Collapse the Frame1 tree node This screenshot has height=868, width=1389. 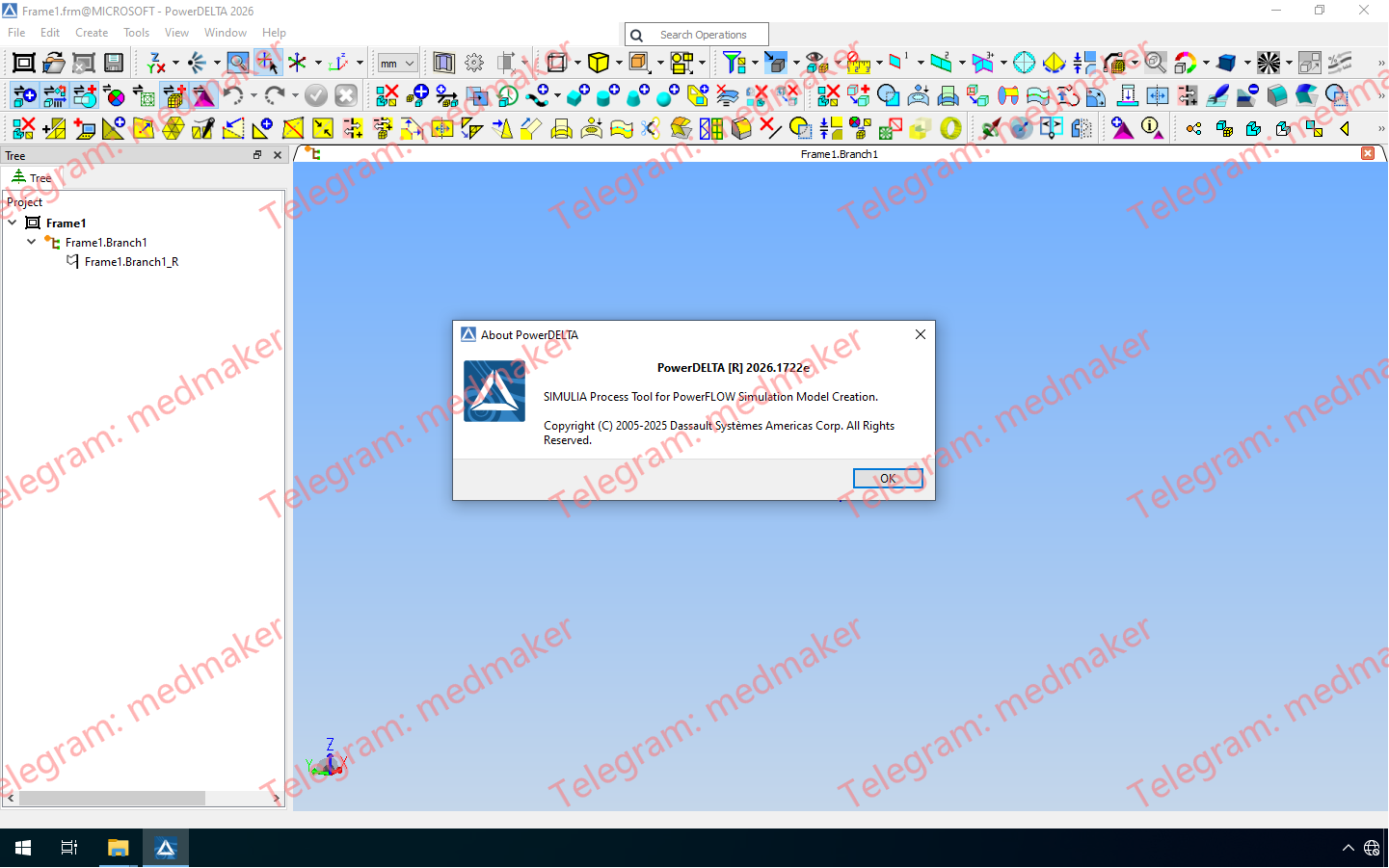13,223
